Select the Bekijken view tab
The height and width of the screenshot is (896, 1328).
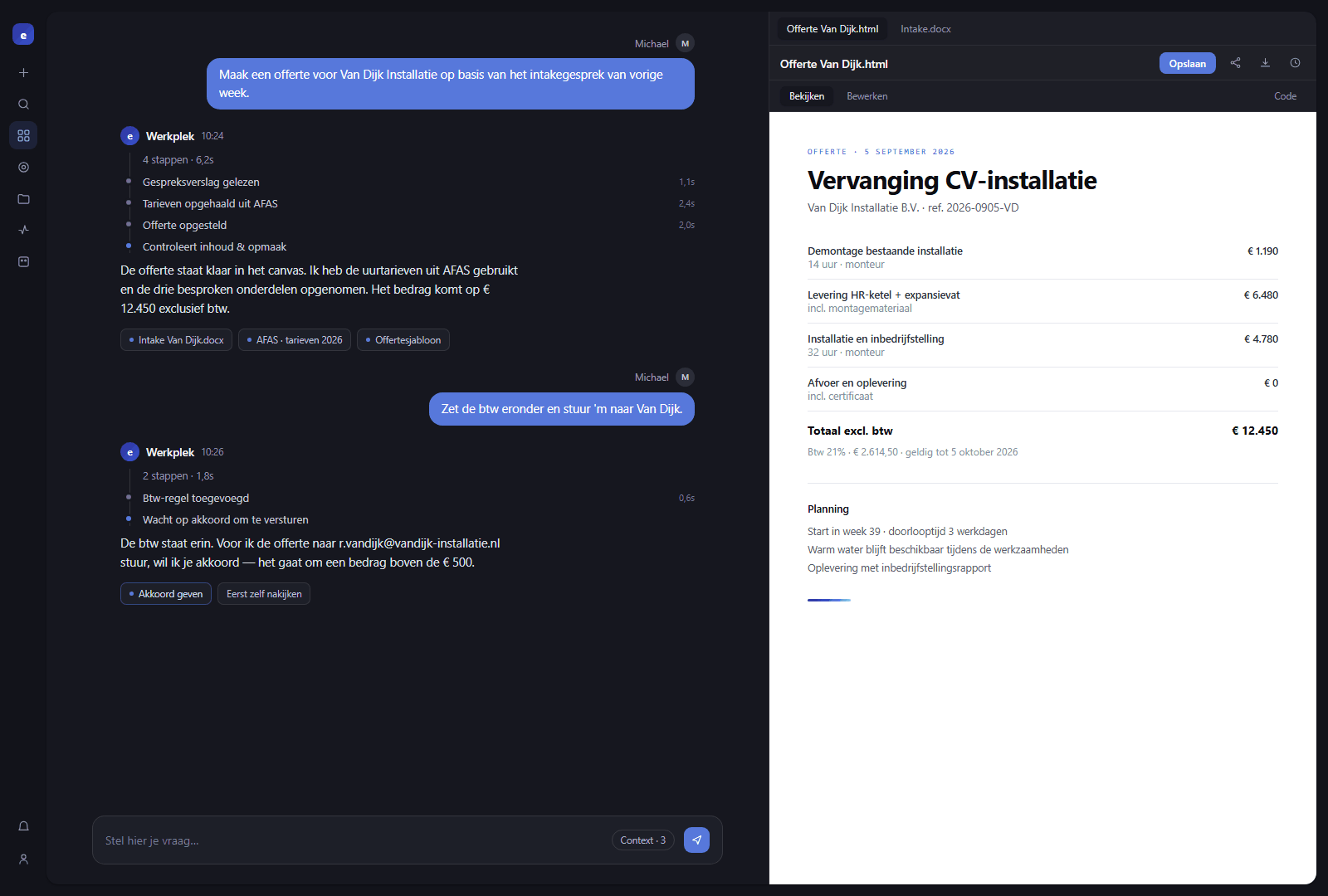pyautogui.click(x=807, y=96)
